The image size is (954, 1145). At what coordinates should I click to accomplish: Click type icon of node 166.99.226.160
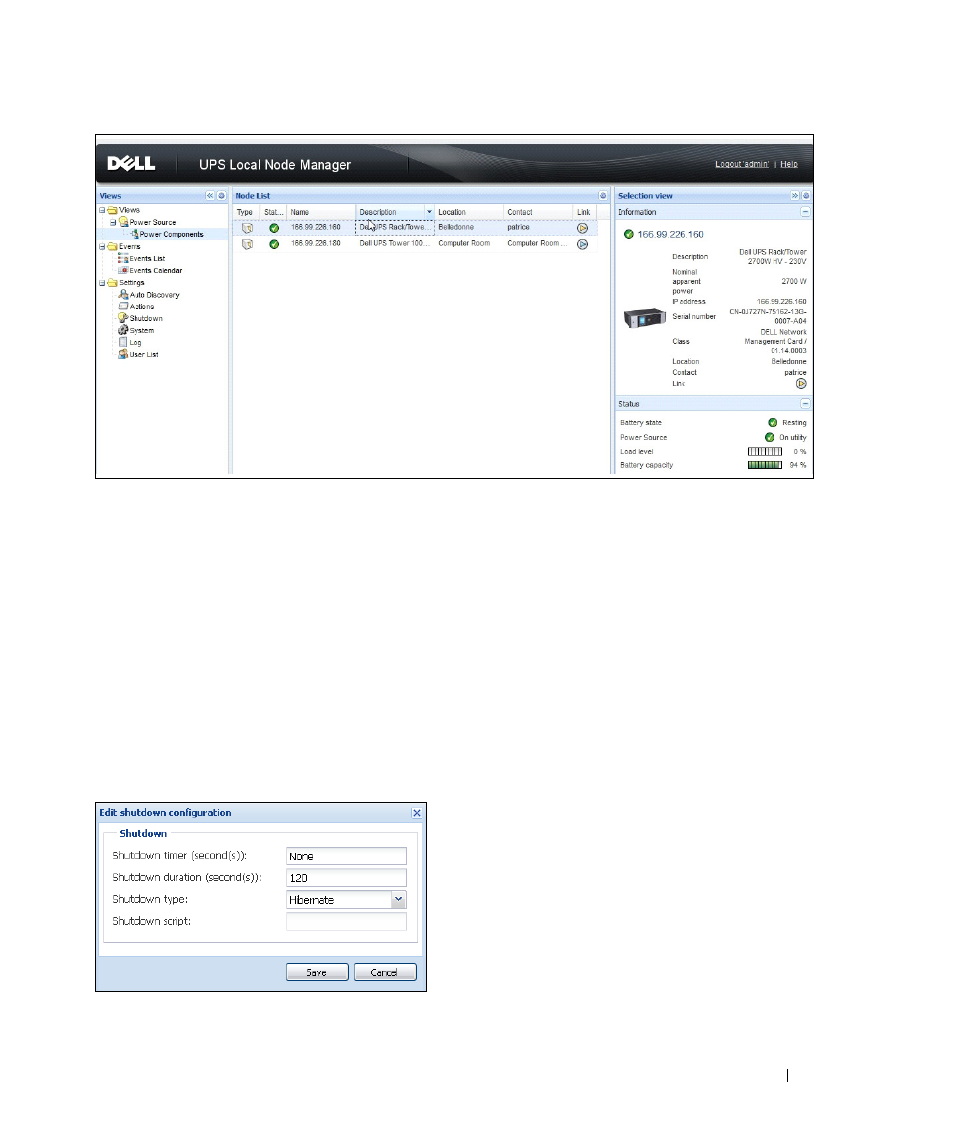(247, 228)
